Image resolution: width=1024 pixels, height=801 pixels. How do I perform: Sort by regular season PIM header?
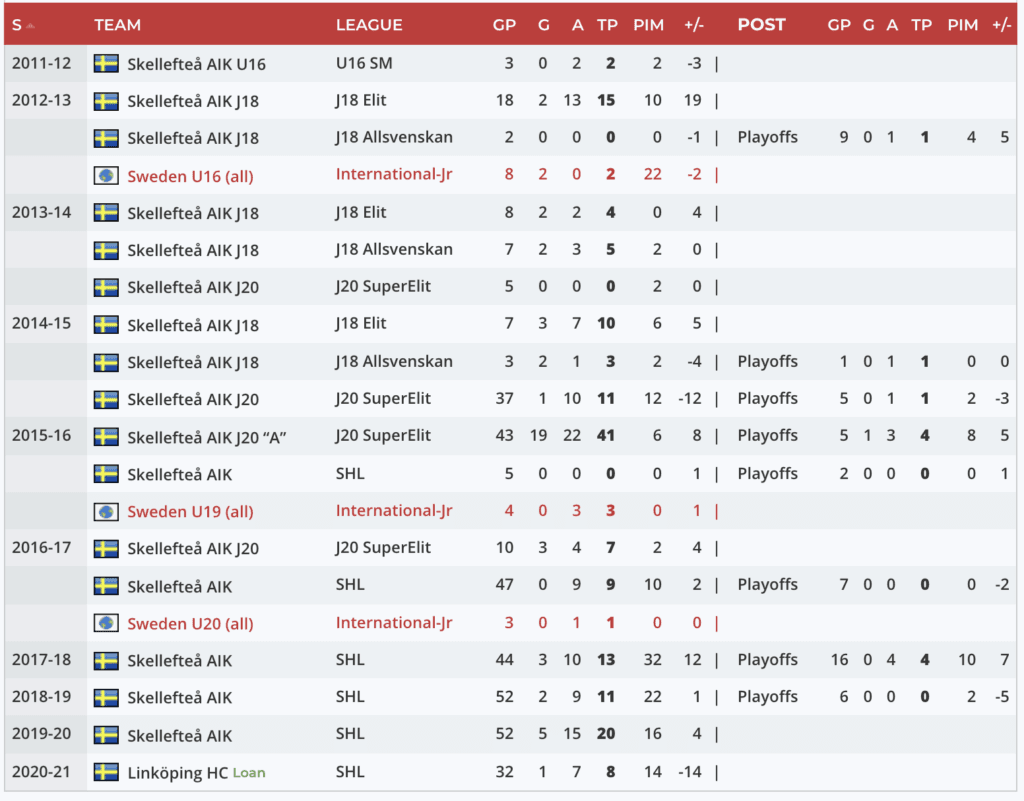point(648,25)
